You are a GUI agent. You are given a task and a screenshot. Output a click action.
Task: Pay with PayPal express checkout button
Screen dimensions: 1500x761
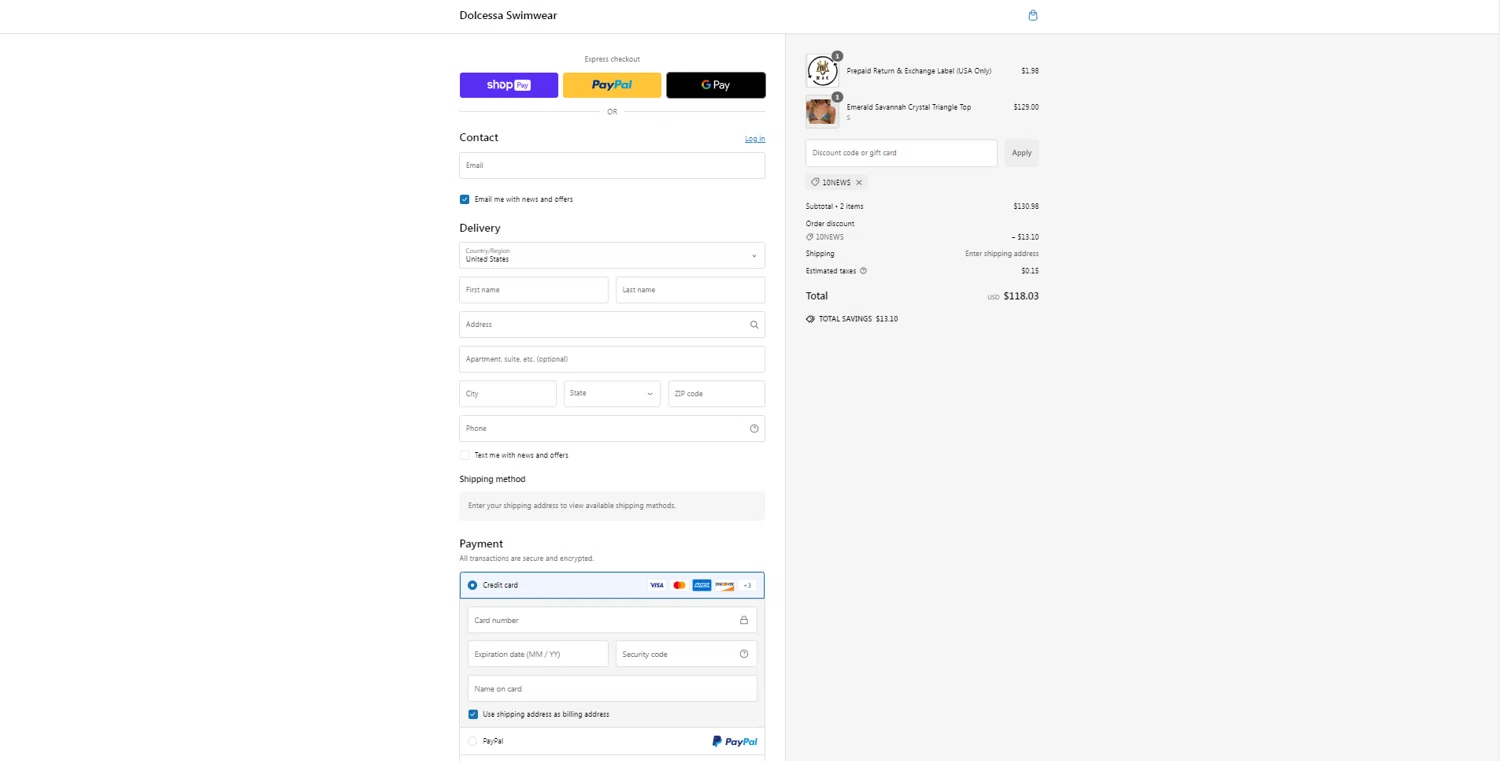coord(612,85)
